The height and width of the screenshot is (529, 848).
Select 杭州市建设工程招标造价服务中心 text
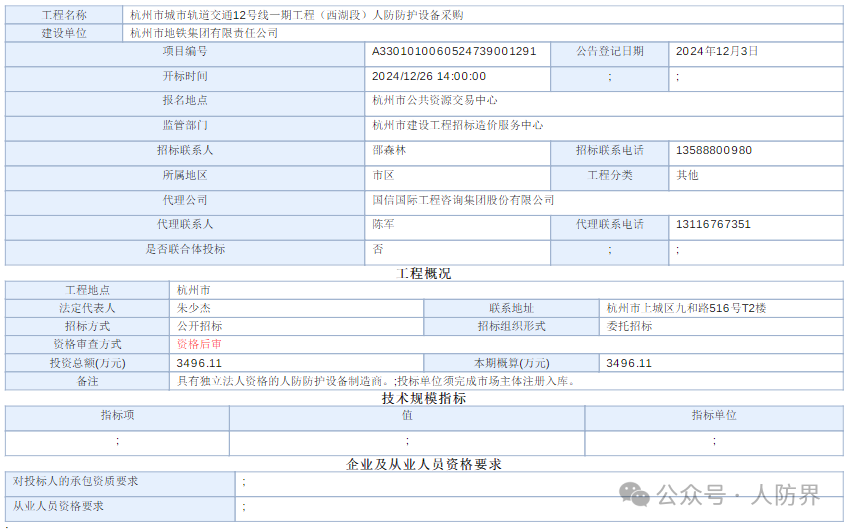click(x=458, y=125)
